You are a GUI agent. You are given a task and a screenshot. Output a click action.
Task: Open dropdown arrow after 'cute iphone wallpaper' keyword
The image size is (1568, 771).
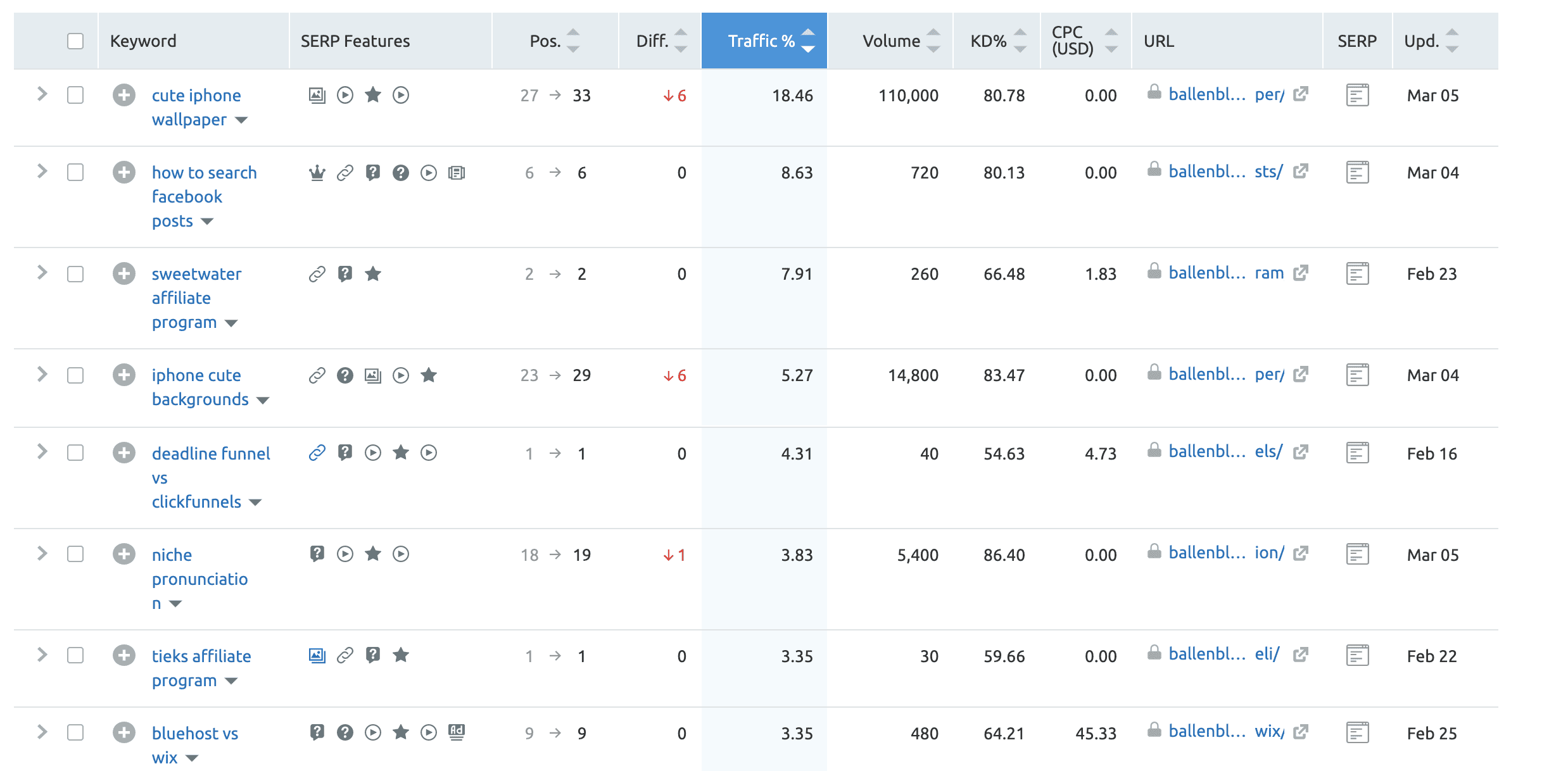click(x=241, y=120)
